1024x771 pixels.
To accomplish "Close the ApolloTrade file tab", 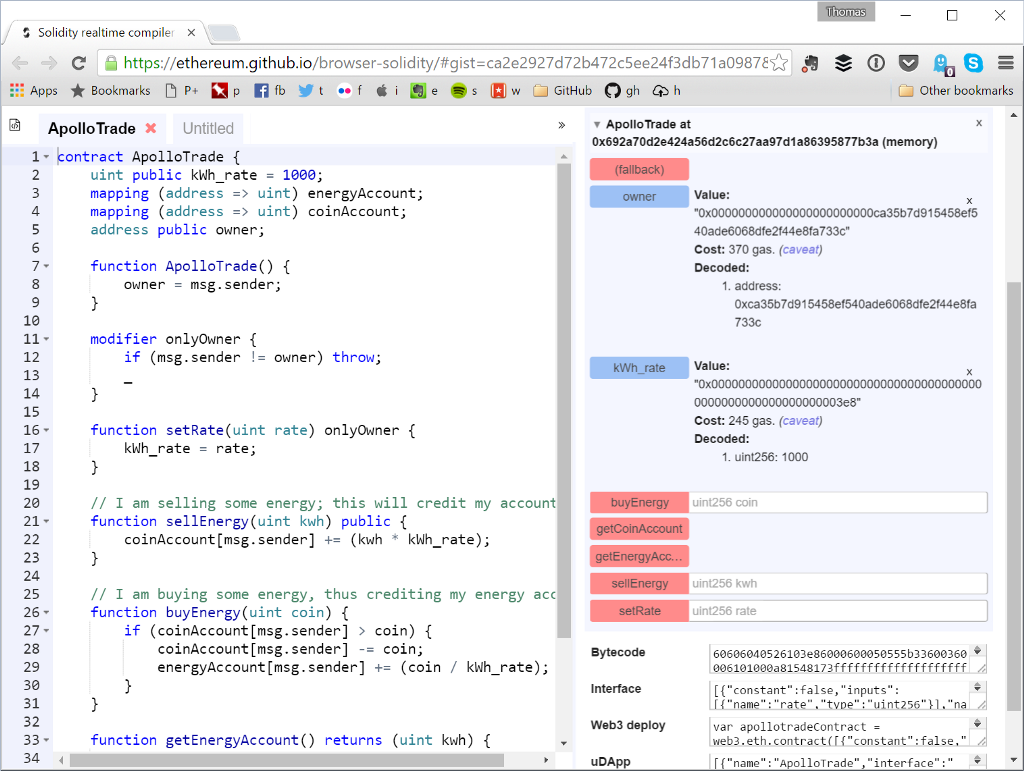I will pos(151,128).
